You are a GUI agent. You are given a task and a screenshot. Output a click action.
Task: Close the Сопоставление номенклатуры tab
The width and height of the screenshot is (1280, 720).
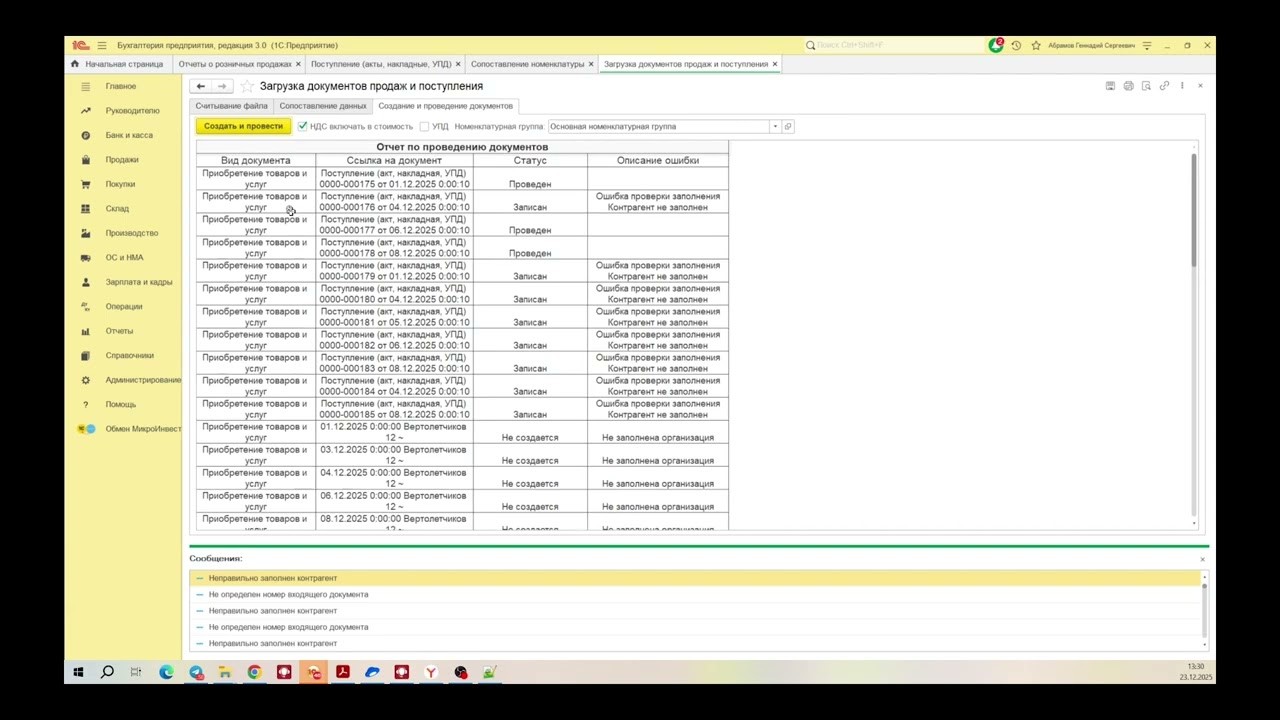pyautogui.click(x=591, y=64)
